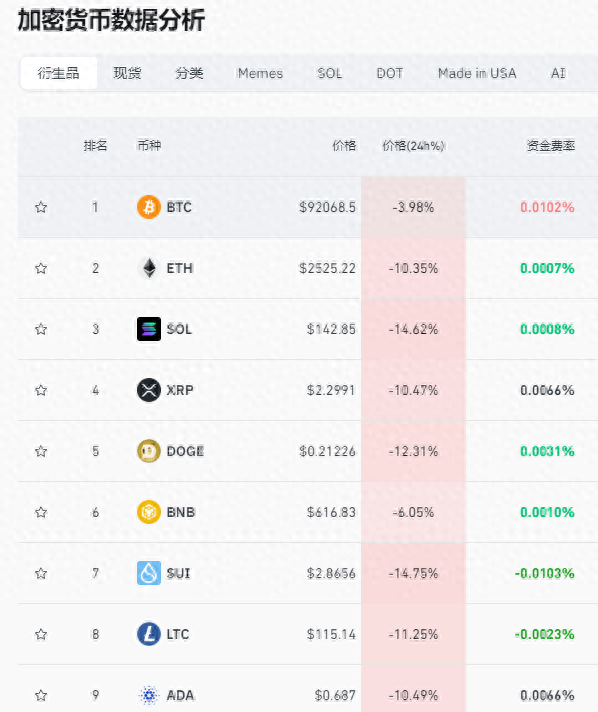Click the Ethereum ETH logo icon
598x712 pixels.
click(x=149, y=268)
